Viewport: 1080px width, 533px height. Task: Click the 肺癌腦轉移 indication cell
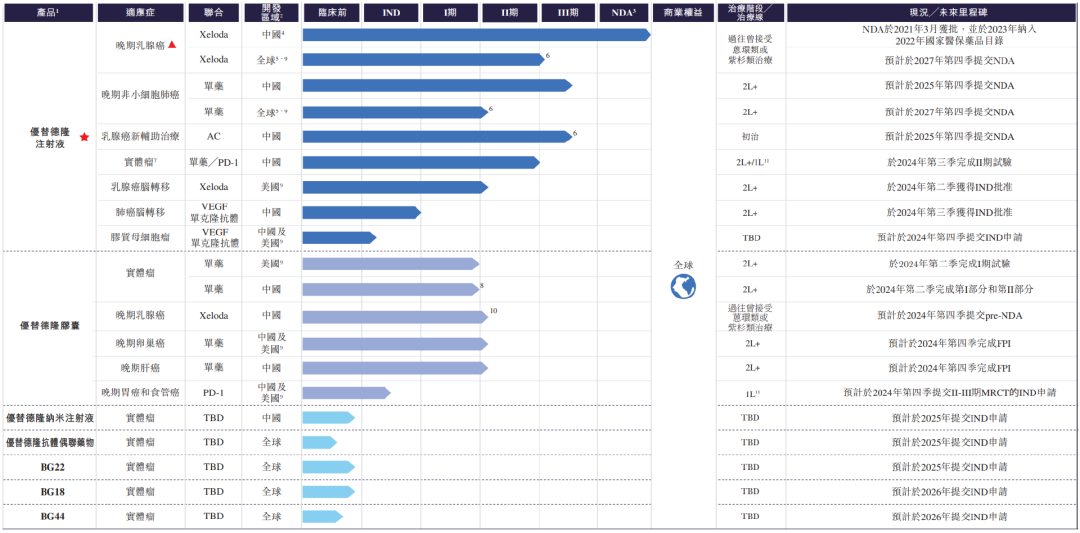coord(140,212)
